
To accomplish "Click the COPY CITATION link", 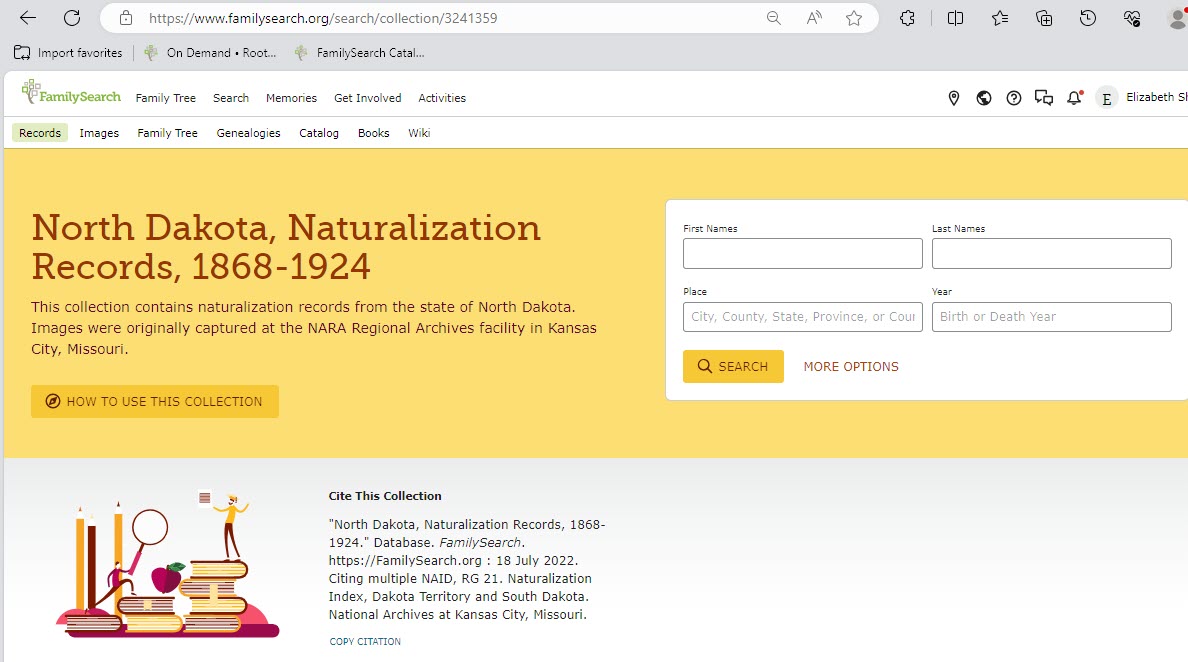I will coord(364,641).
